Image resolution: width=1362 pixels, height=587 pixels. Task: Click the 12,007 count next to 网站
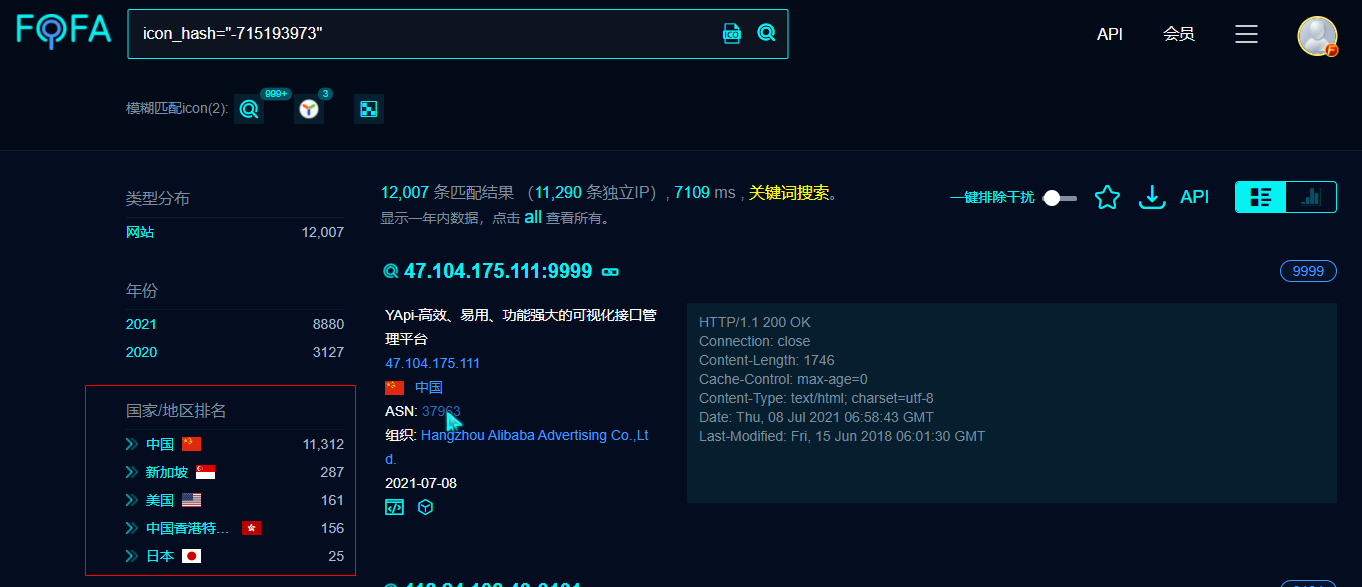click(x=323, y=232)
